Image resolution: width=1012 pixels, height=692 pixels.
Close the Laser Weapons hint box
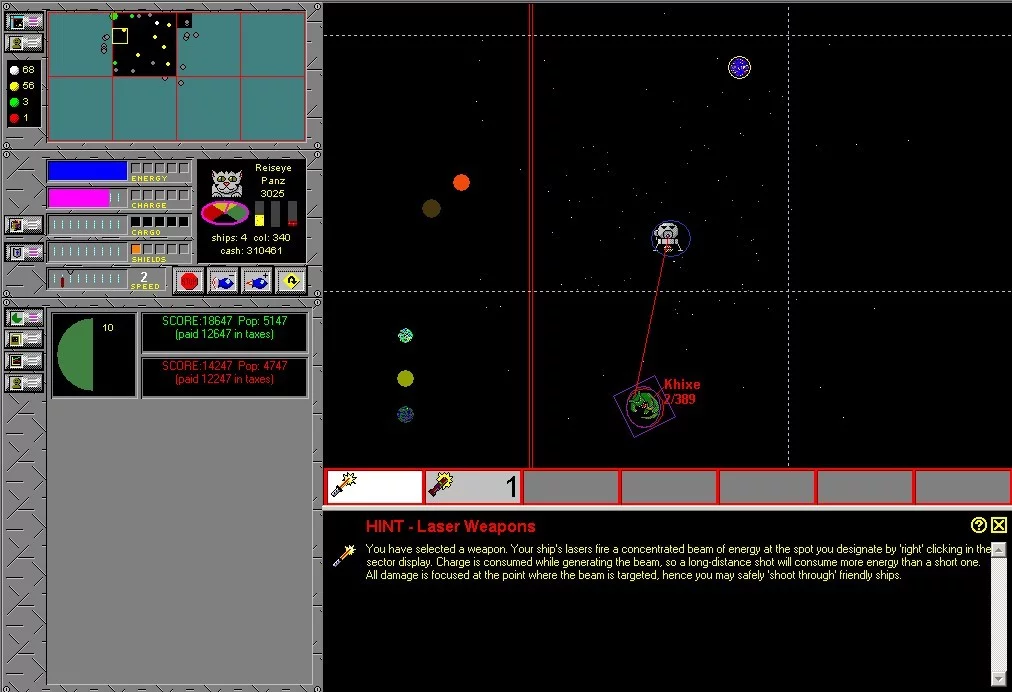tap(999, 525)
